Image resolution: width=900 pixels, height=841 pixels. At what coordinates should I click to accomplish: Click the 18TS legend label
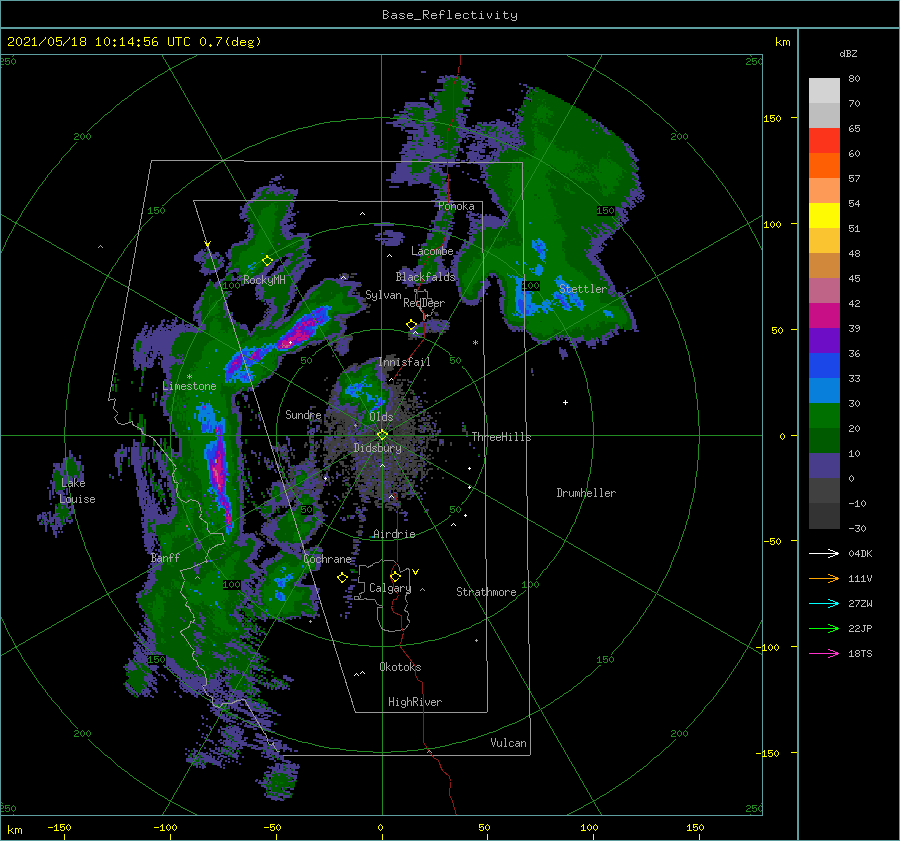tap(860, 653)
